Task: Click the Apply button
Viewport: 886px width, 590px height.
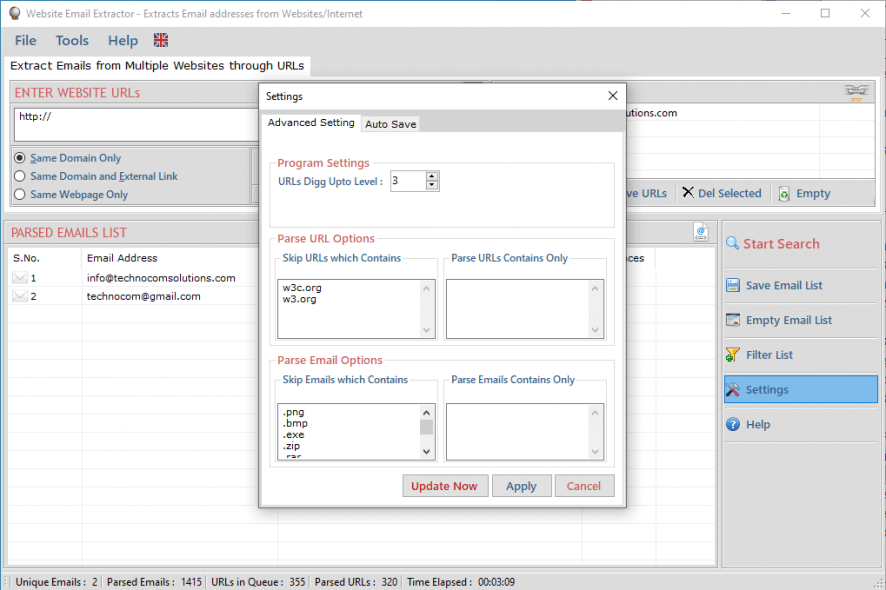Action: pyautogui.click(x=521, y=486)
